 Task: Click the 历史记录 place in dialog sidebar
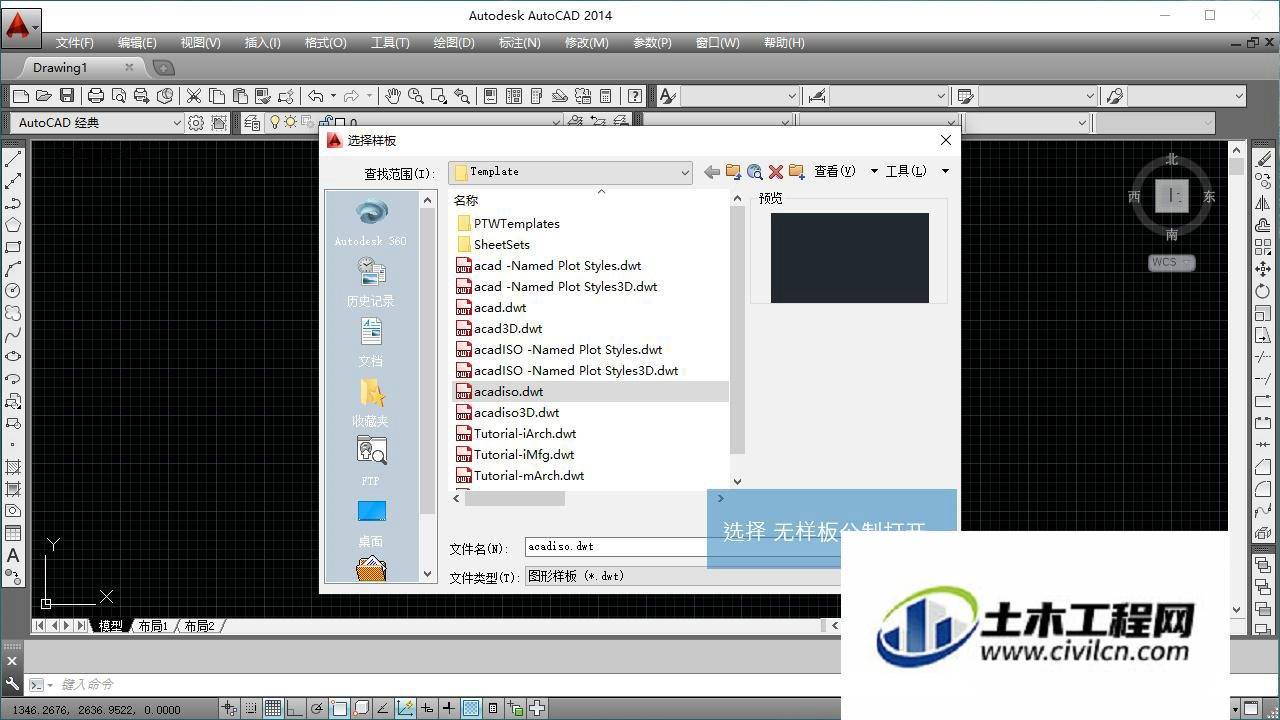[x=371, y=282]
